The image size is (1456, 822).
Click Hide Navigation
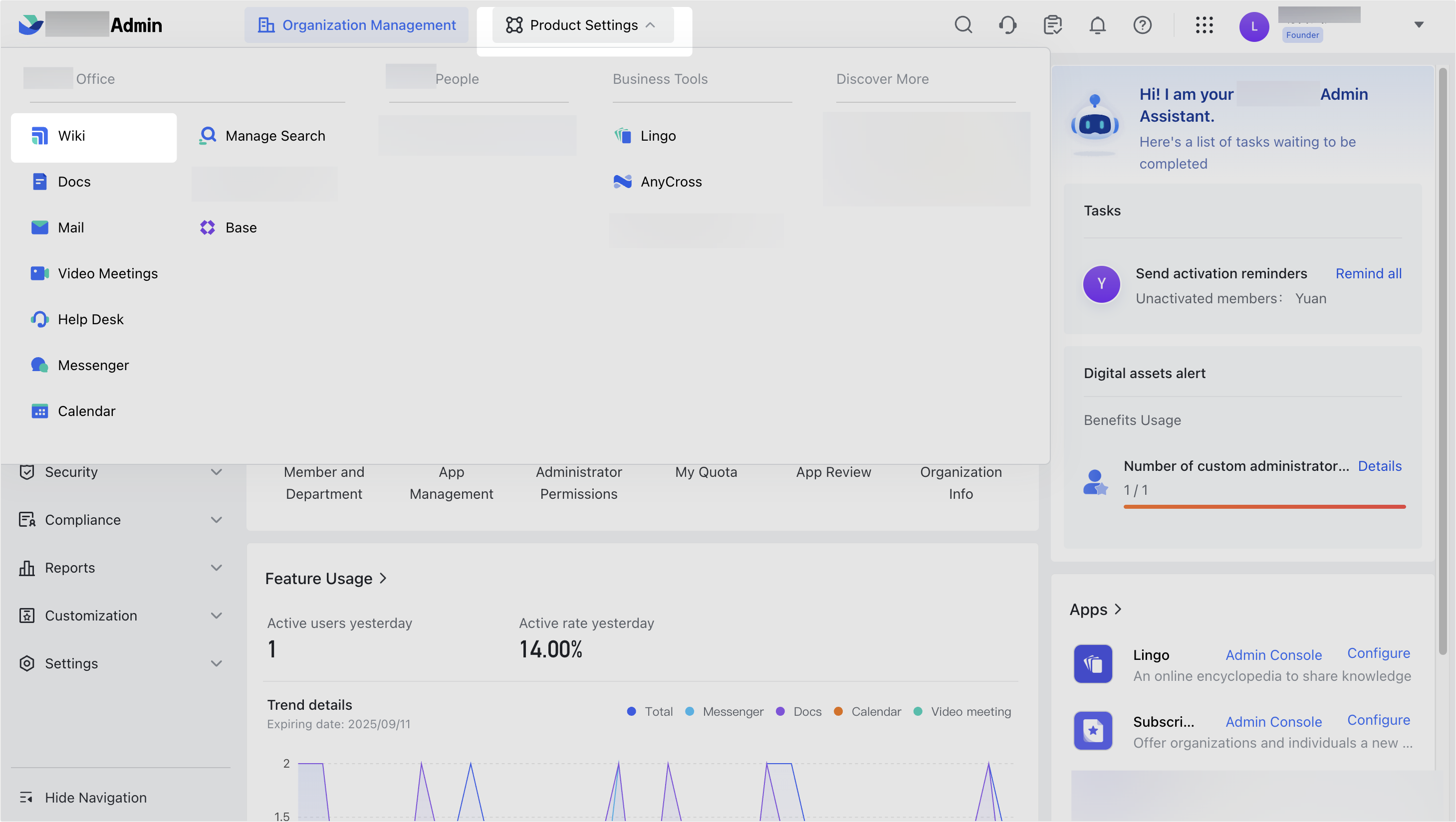[x=83, y=797]
